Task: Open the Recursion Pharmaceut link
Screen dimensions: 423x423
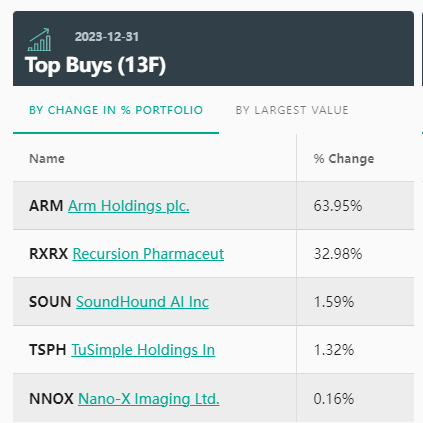Action: [x=148, y=254]
